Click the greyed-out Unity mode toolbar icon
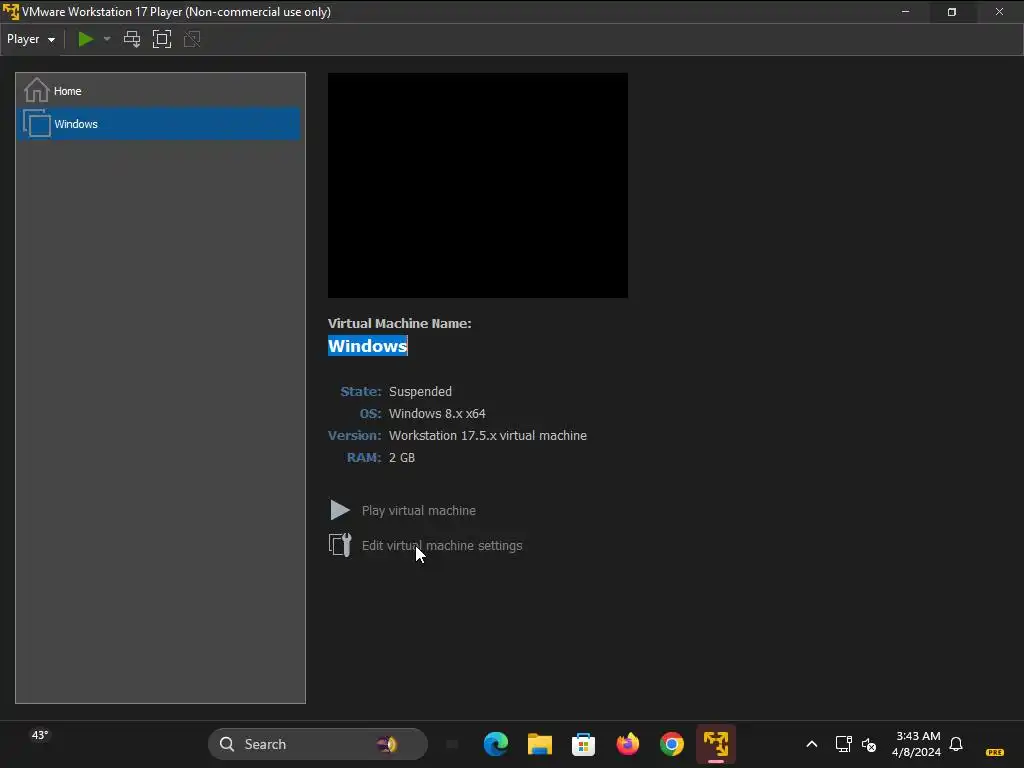The image size is (1024, 768). (x=192, y=39)
